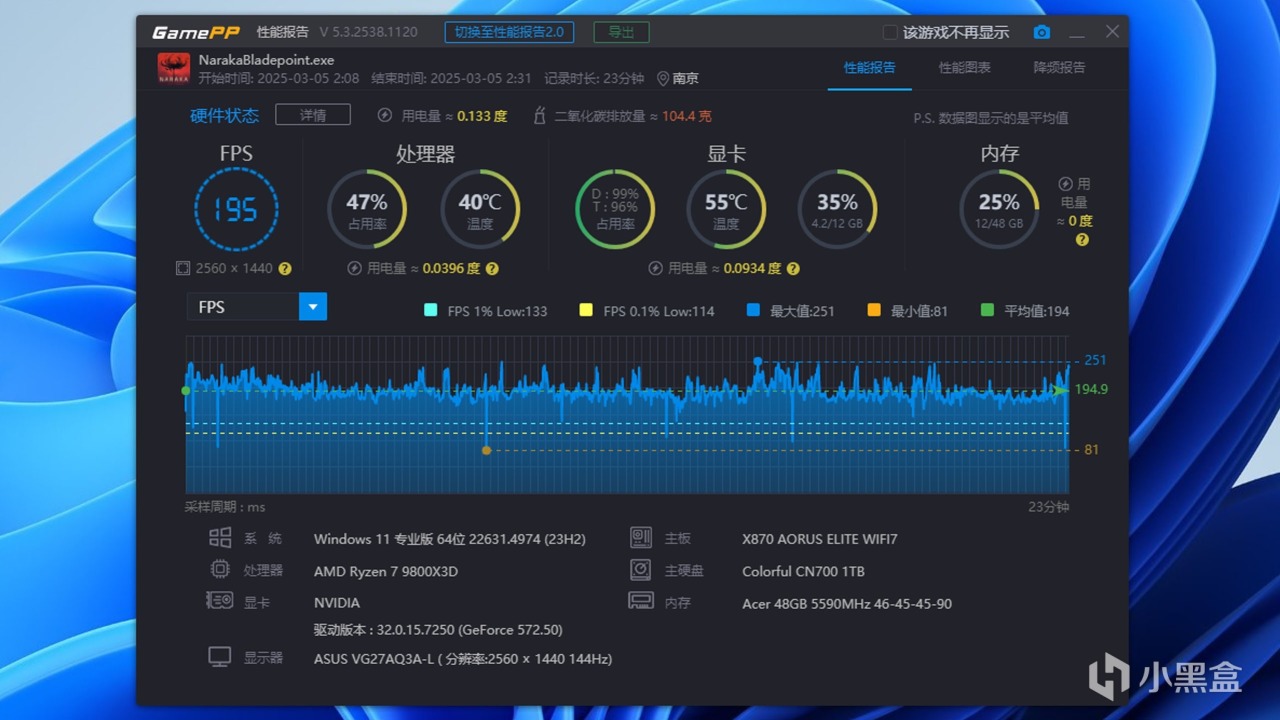Click the minimum 81 marker on FPS chart

coord(486,450)
